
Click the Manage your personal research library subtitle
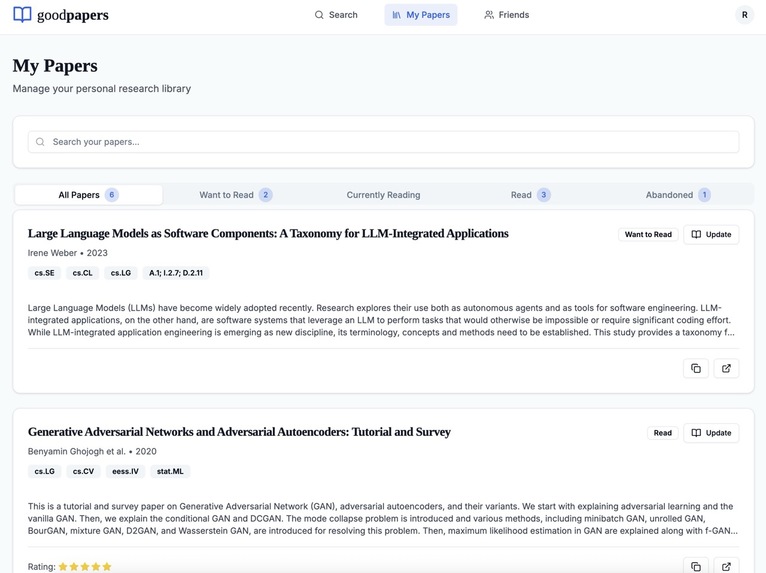(x=102, y=88)
